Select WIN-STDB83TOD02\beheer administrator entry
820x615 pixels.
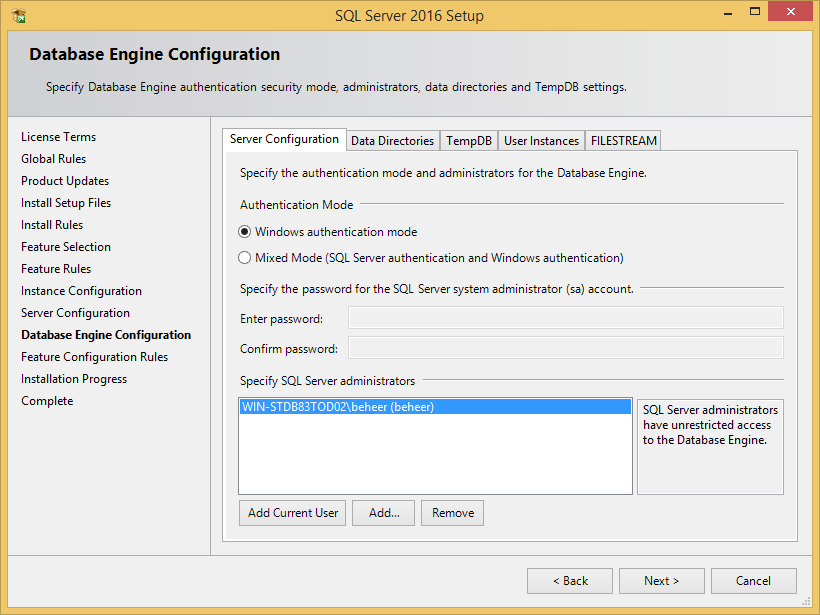point(435,407)
